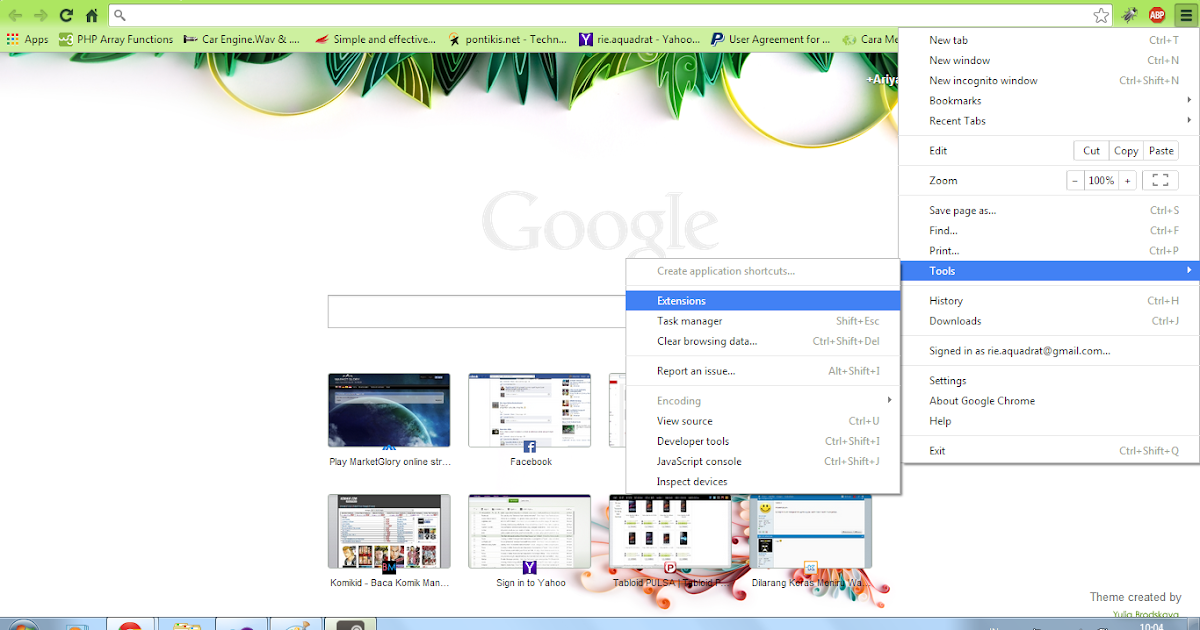Open the Dilarang Keras thumbnail
The image size is (1200, 630).
(x=811, y=531)
